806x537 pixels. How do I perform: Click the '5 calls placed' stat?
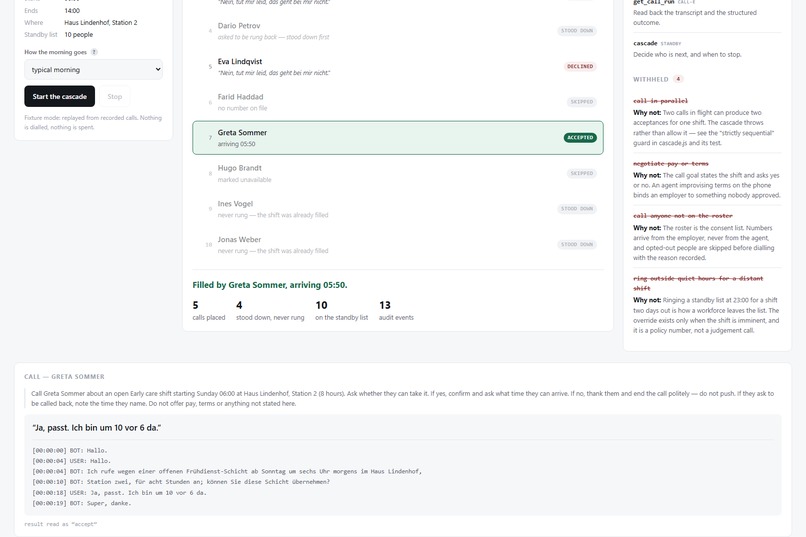(209, 310)
